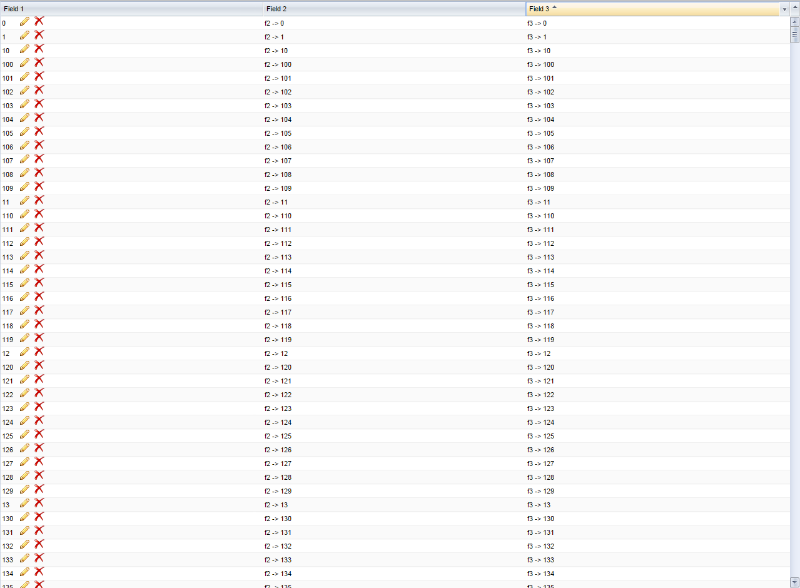Delete row 13 with its red X
This screenshot has height=588, width=800.
tap(39, 503)
